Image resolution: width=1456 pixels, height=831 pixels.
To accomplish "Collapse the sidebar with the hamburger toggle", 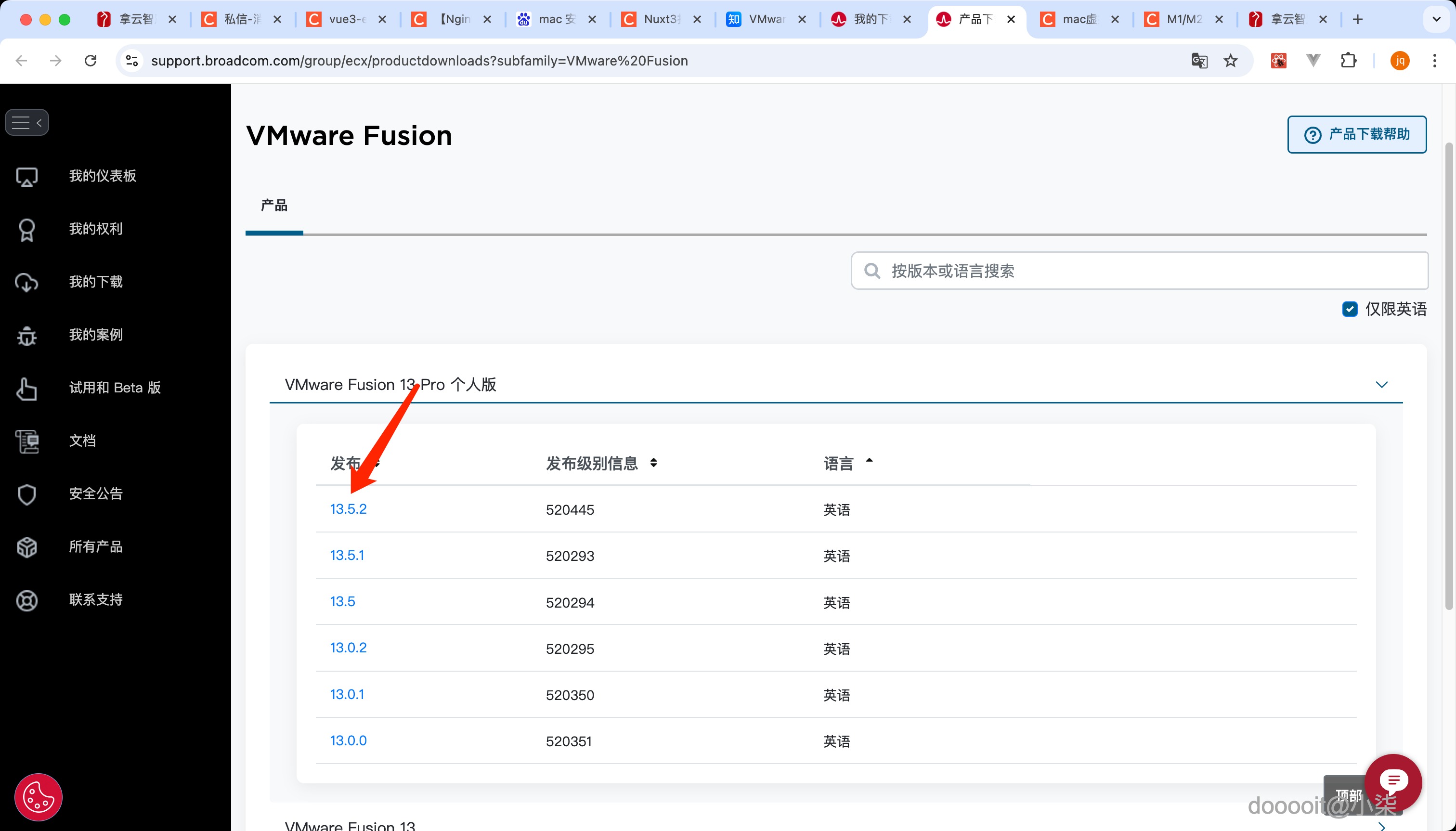I will 27,121.
